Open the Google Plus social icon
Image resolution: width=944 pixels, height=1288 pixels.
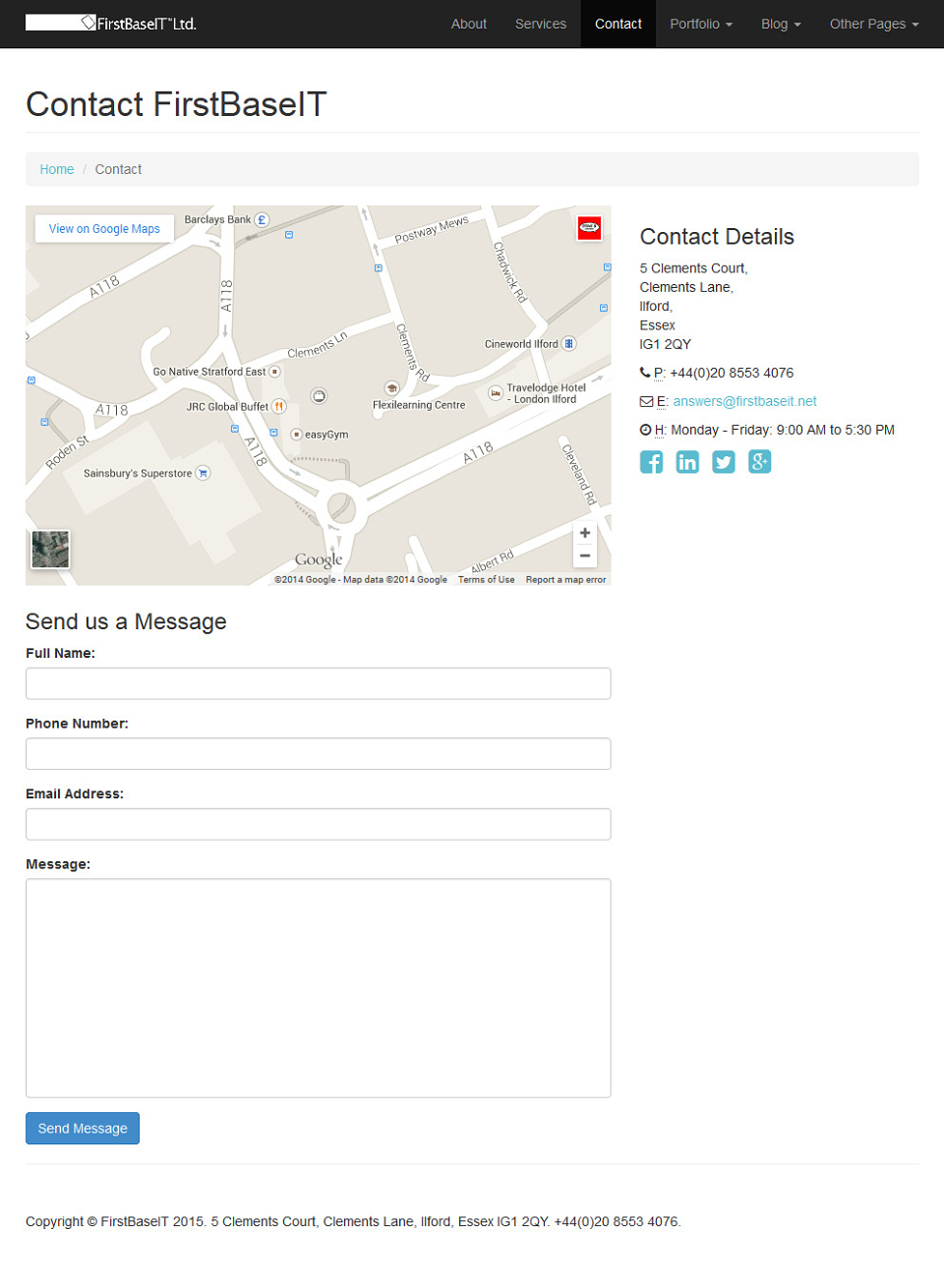tap(760, 462)
